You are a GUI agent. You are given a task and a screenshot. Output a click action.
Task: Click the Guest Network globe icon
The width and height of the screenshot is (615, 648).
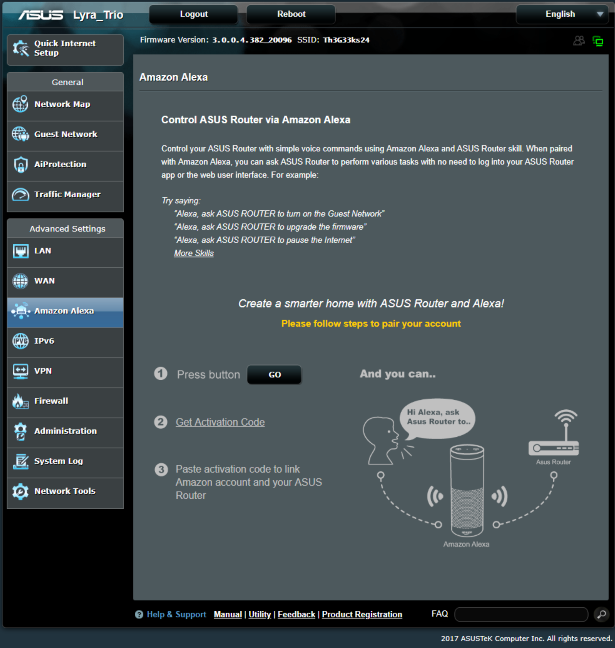pos(20,134)
